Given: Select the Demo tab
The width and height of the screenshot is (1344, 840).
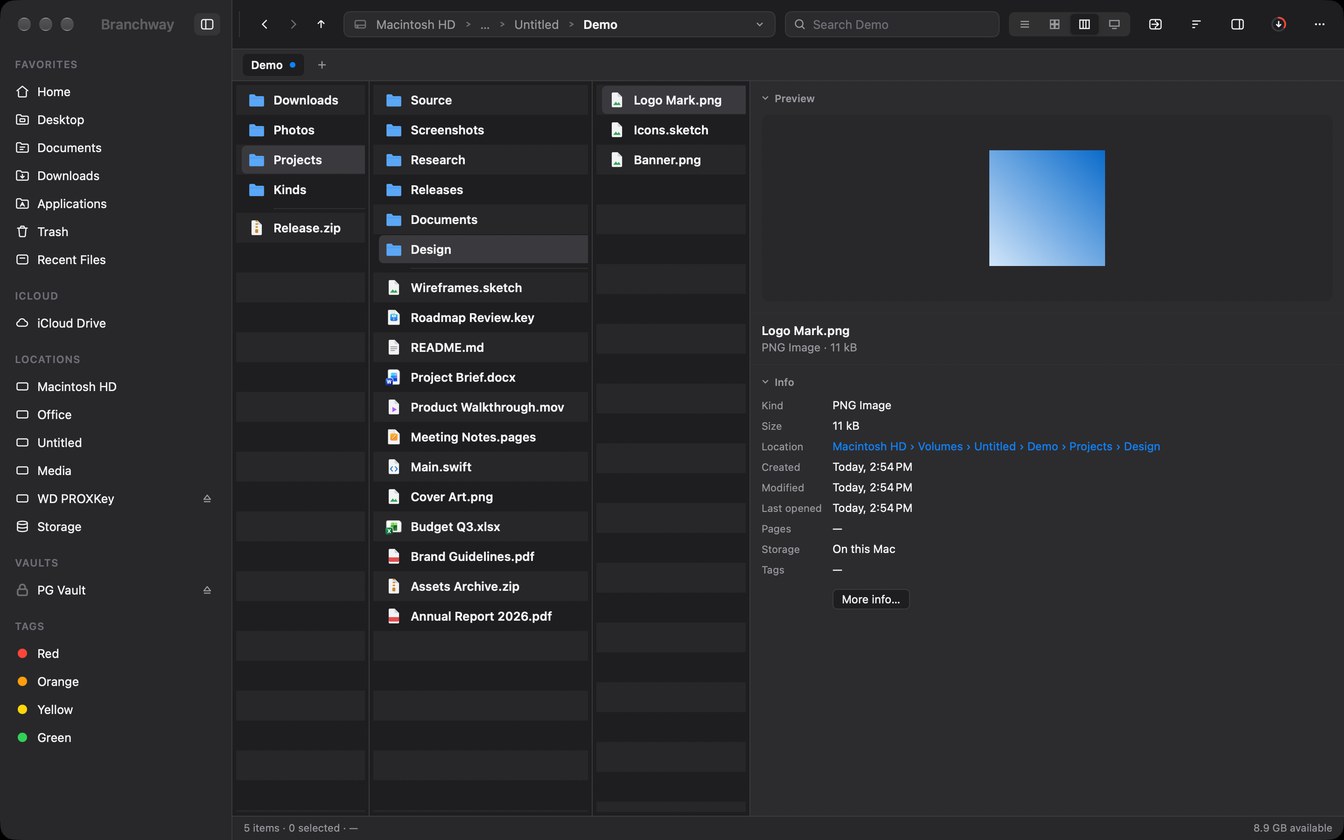Looking at the screenshot, I should click(272, 65).
